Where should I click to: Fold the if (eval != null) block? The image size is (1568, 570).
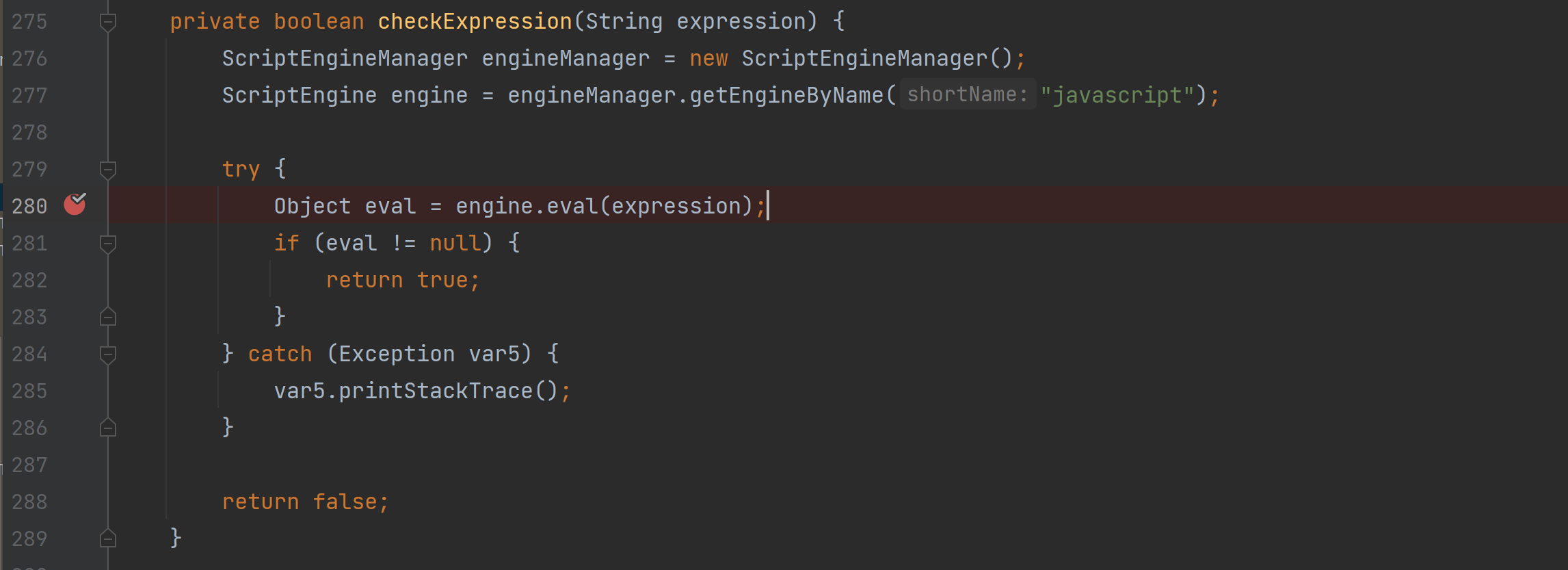[x=108, y=243]
